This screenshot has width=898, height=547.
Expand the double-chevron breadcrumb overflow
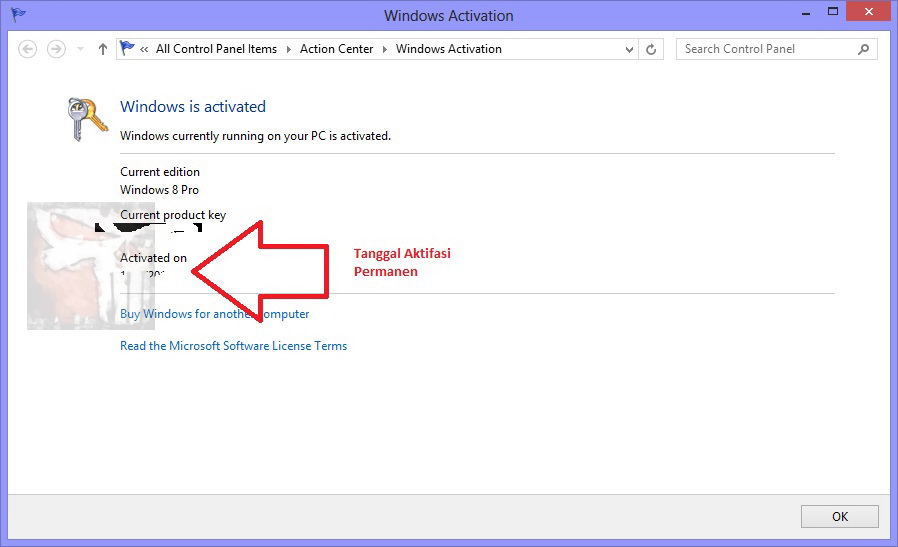(x=144, y=49)
